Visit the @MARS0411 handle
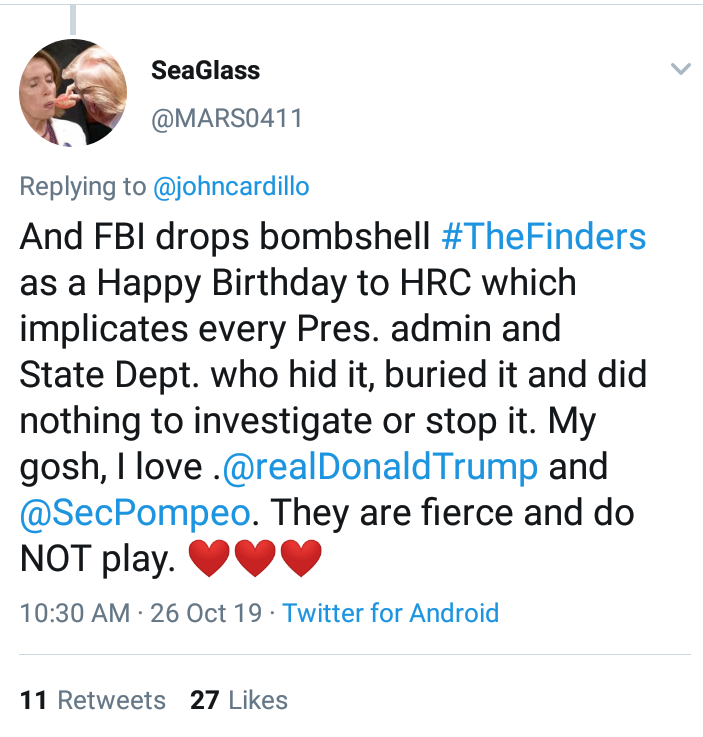The width and height of the screenshot is (703, 737). click(226, 119)
